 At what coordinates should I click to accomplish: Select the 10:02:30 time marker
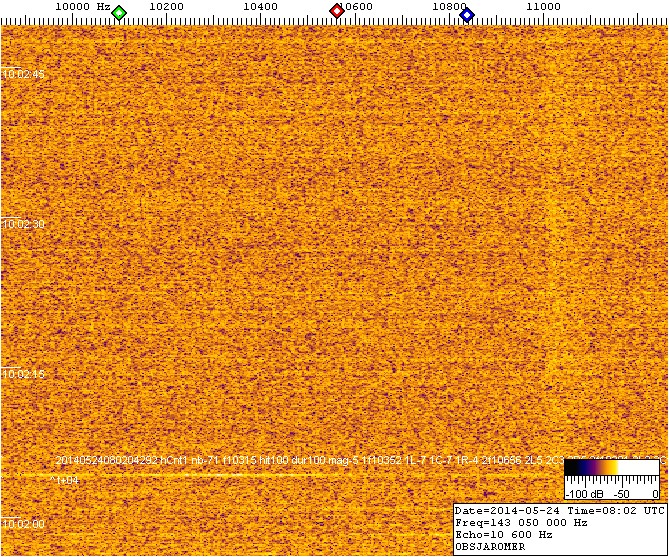[24, 224]
